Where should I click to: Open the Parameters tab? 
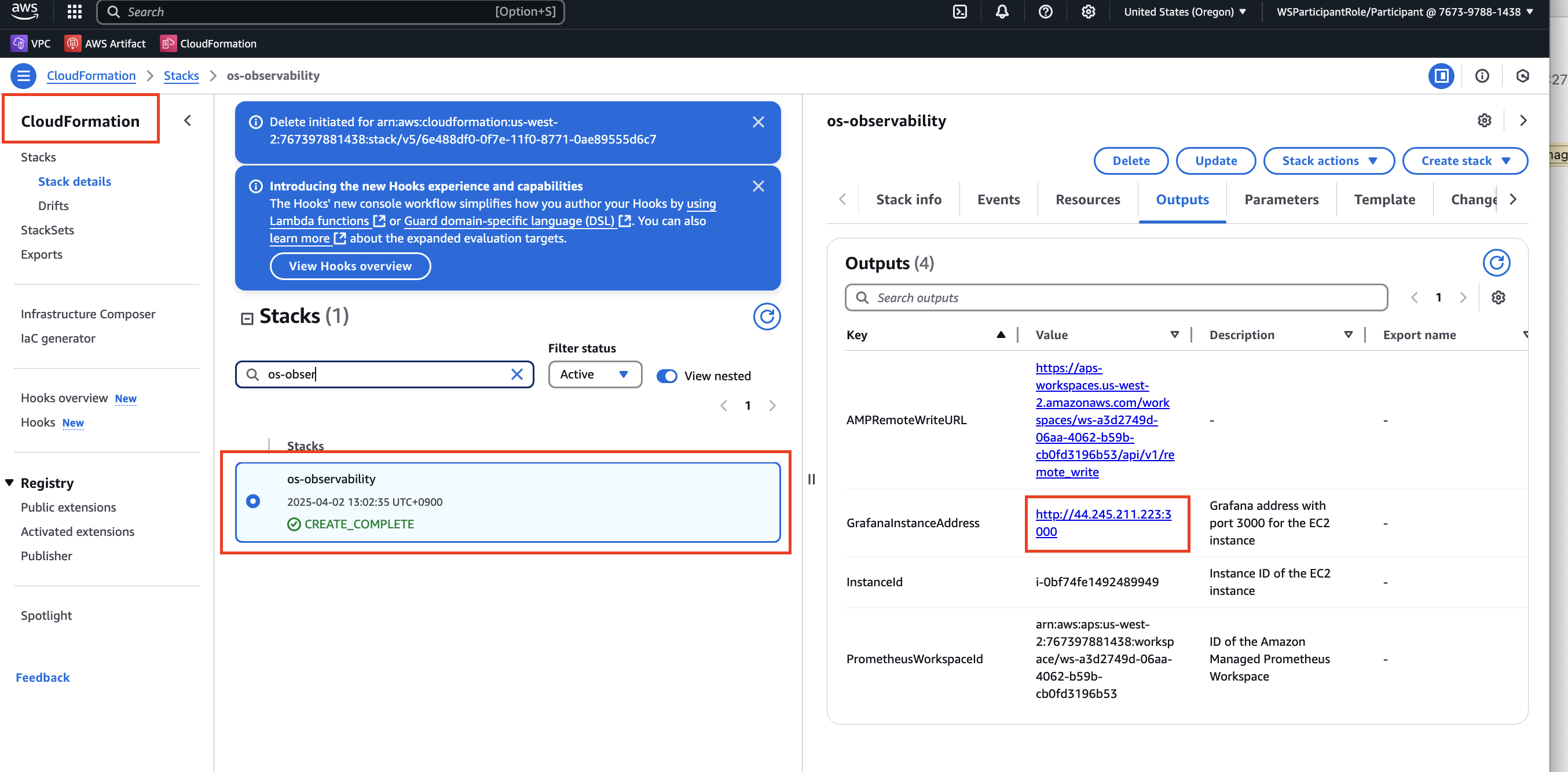pos(1281,200)
